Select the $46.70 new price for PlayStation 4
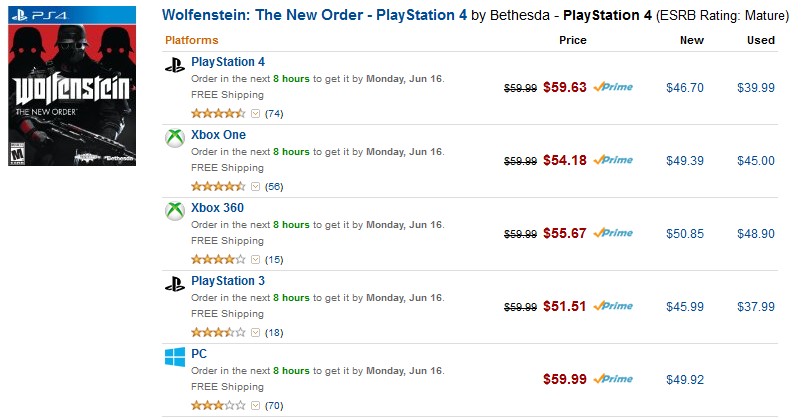 (685, 88)
